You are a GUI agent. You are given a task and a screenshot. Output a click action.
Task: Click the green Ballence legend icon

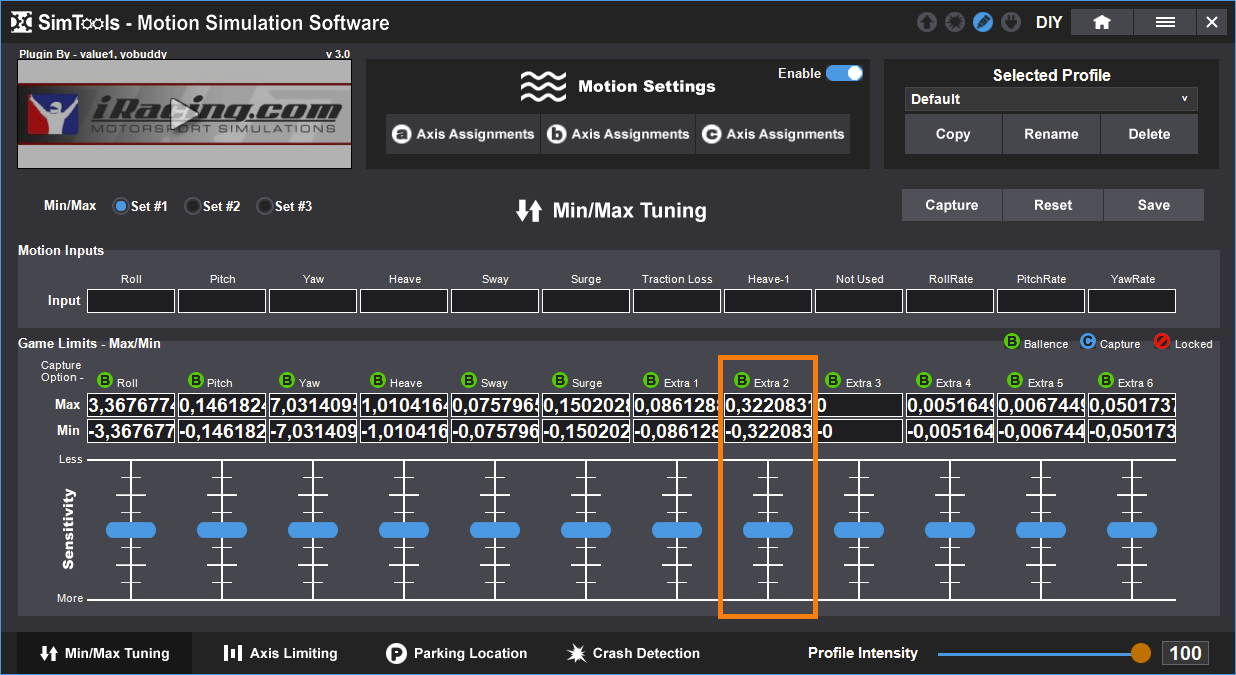click(1012, 342)
